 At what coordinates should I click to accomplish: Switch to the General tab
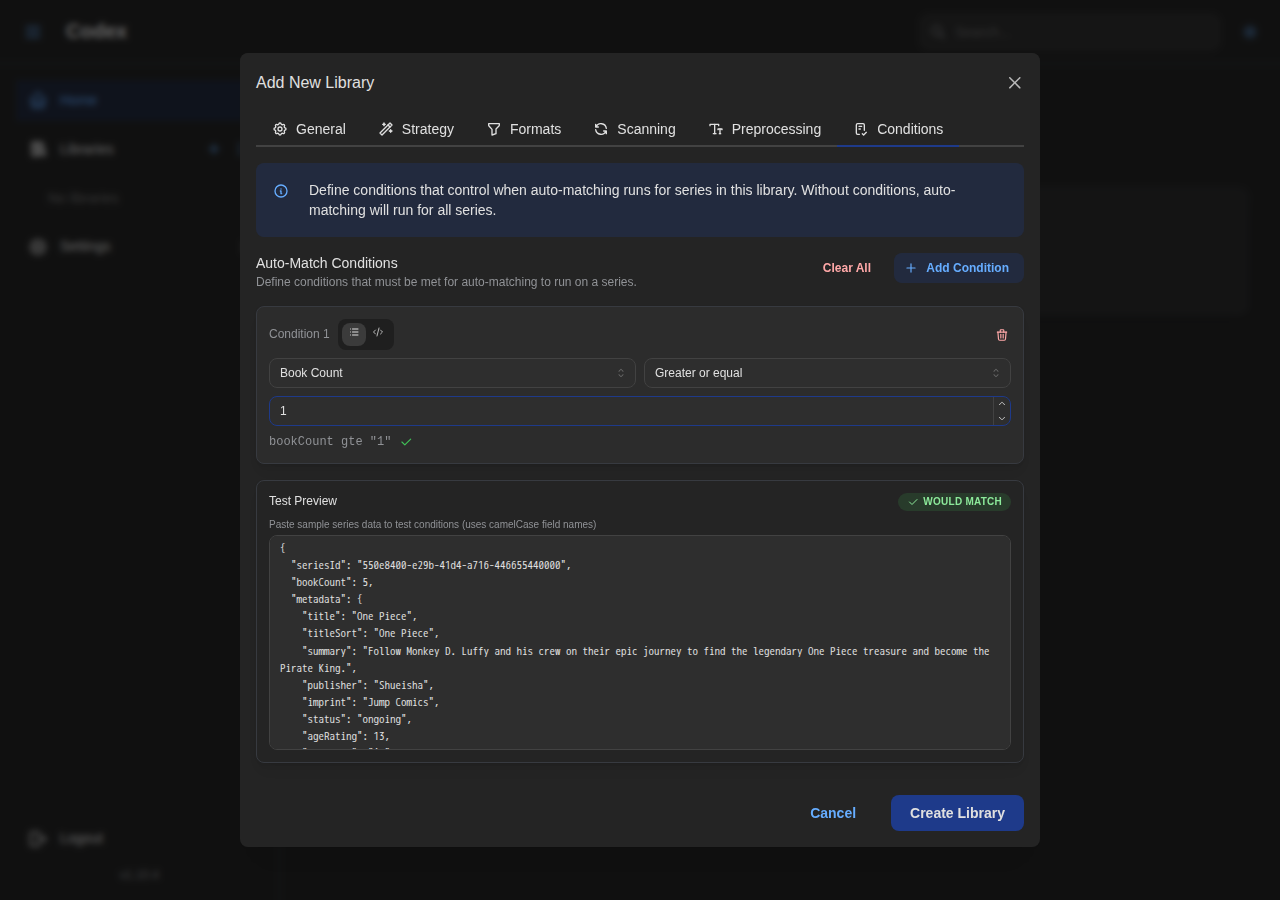[x=308, y=129]
